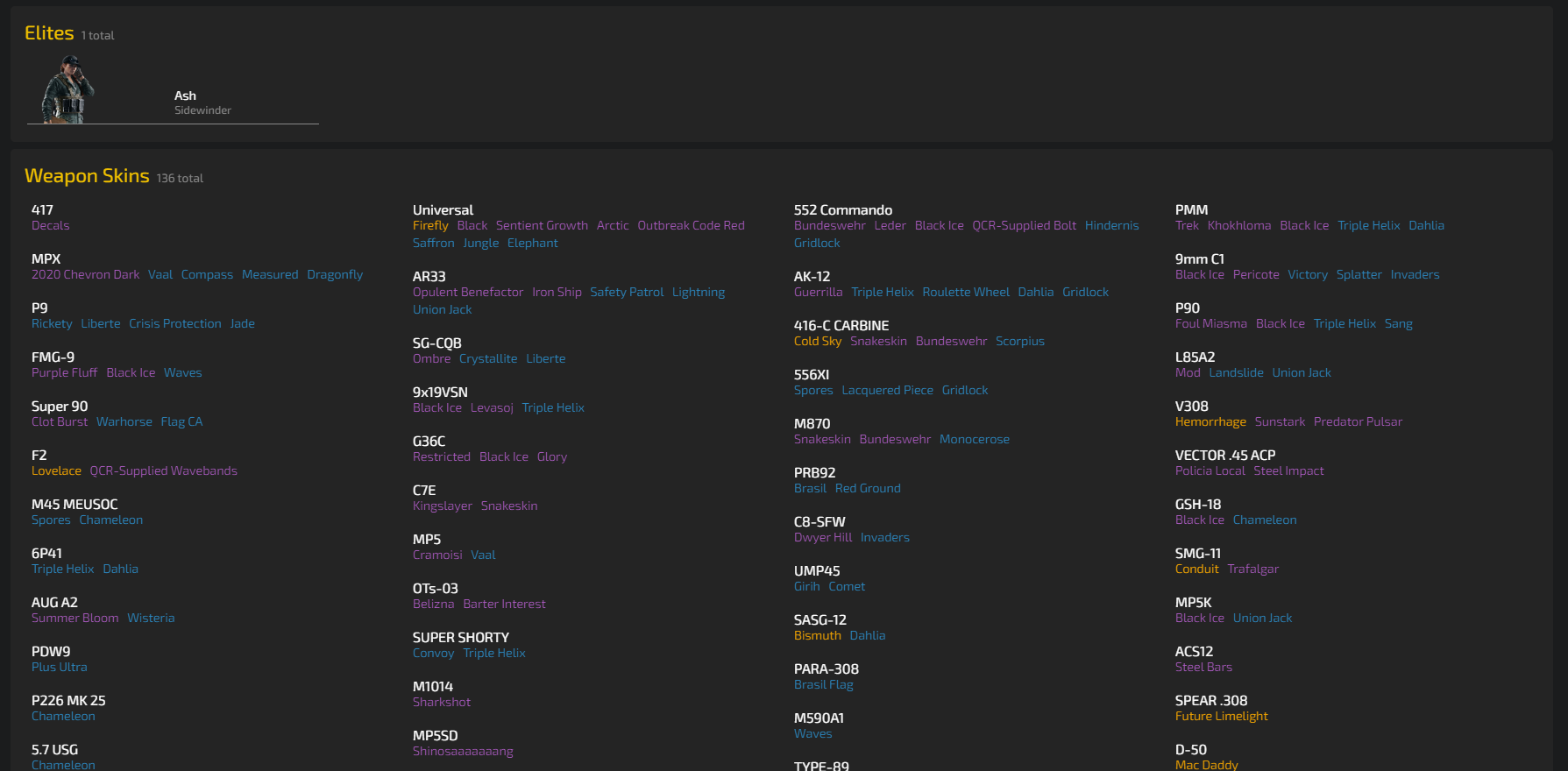Choose Cold Sky for 416-C Carbine

[x=818, y=341]
